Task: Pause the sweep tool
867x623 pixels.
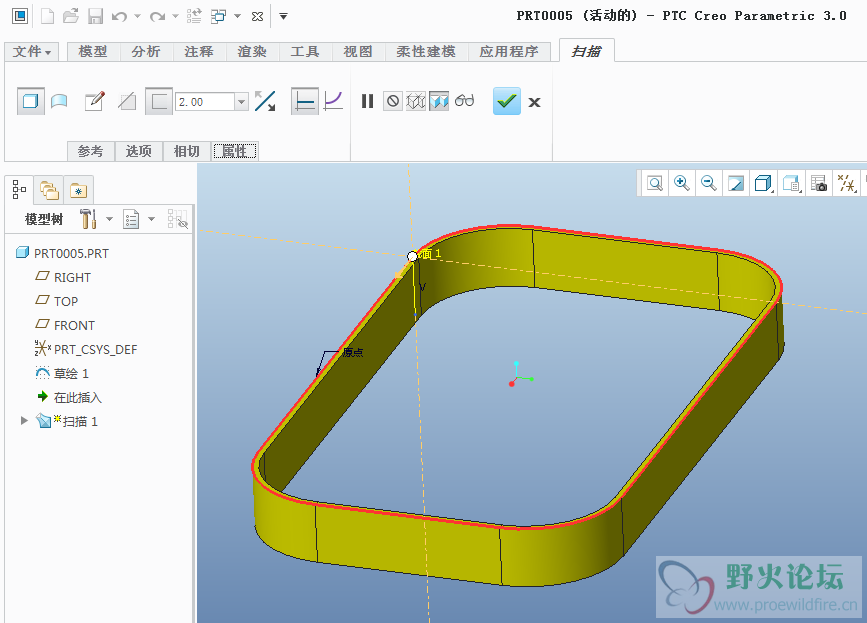Action: click(x=367, y=101)
